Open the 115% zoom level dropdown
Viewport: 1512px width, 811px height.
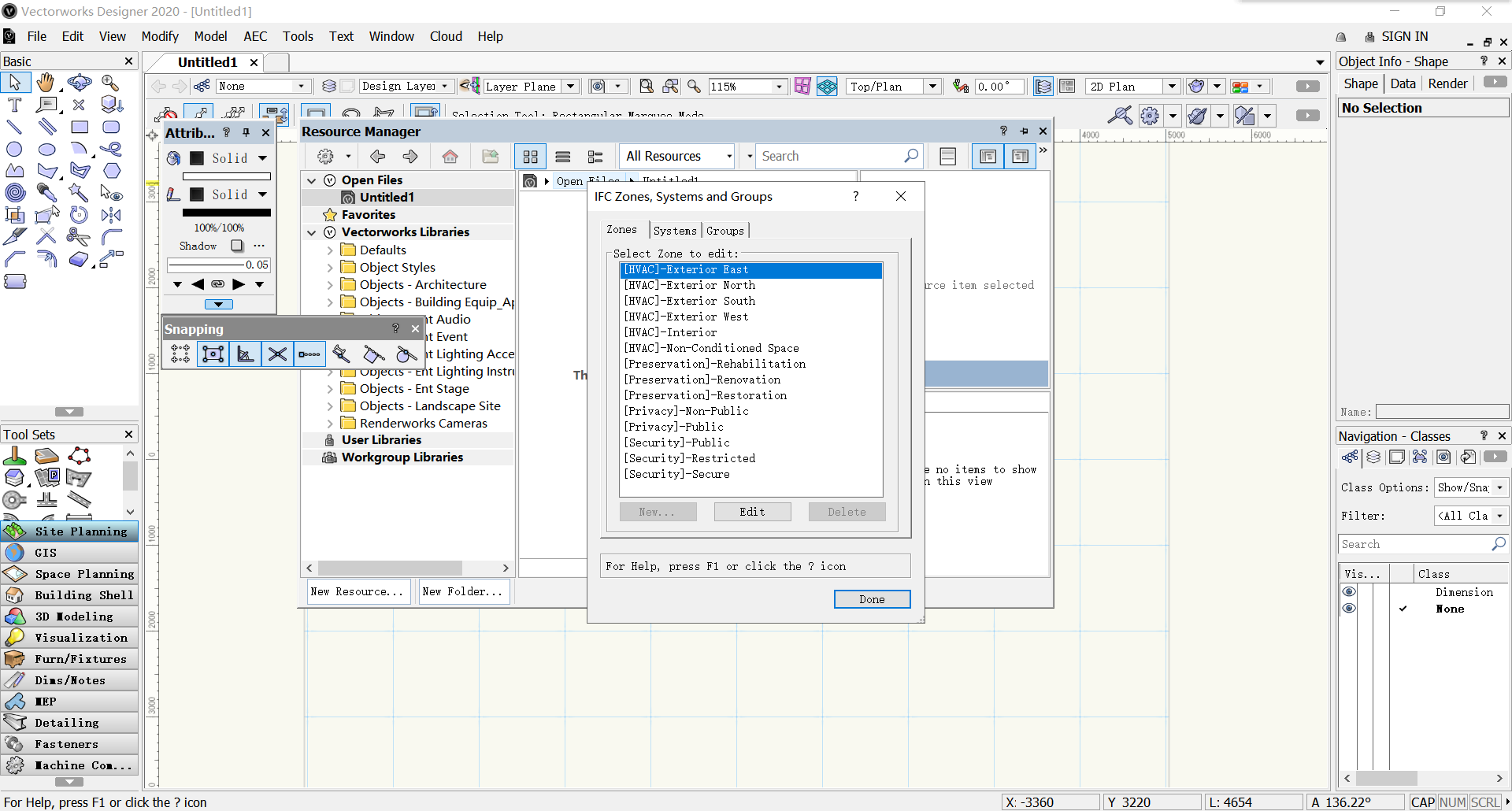(x=779, y=87)
